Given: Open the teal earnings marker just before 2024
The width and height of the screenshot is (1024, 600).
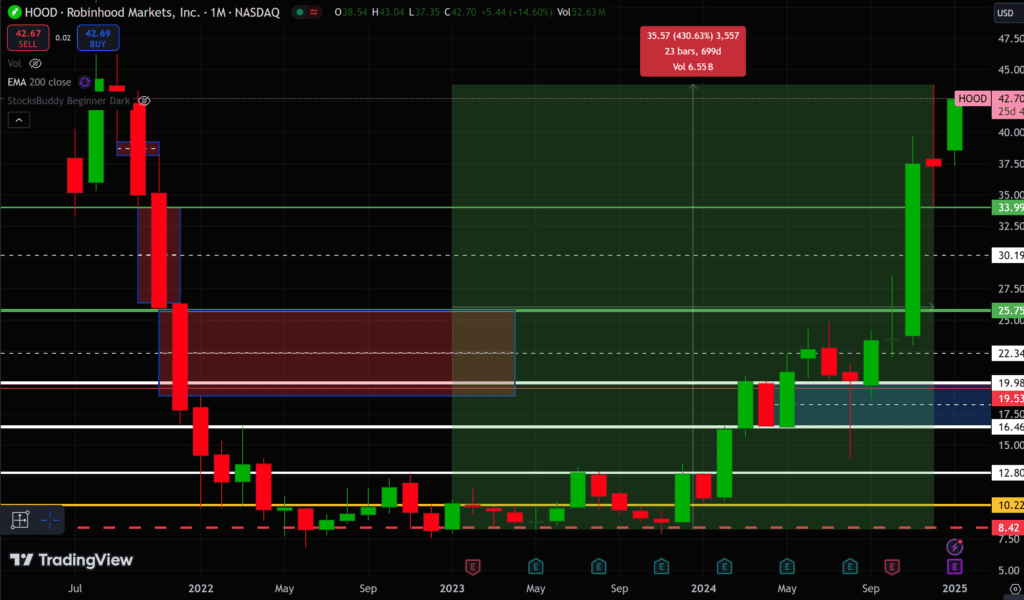Looking at the screenshot, I should point(661,566).
